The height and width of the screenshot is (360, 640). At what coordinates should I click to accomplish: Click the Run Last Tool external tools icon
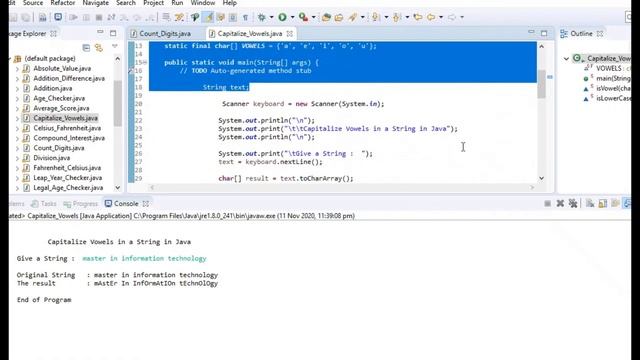(x=303, y=17)
